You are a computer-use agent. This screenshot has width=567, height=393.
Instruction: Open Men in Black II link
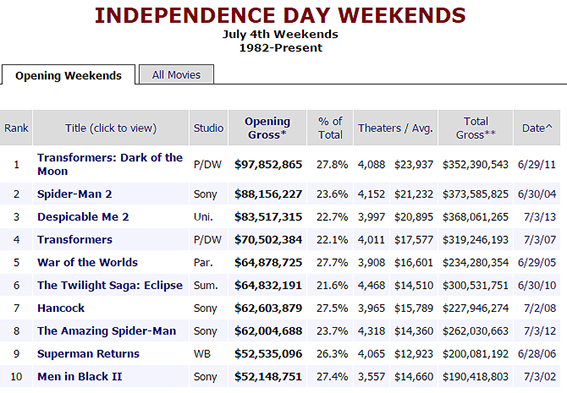tap(80, 376)
